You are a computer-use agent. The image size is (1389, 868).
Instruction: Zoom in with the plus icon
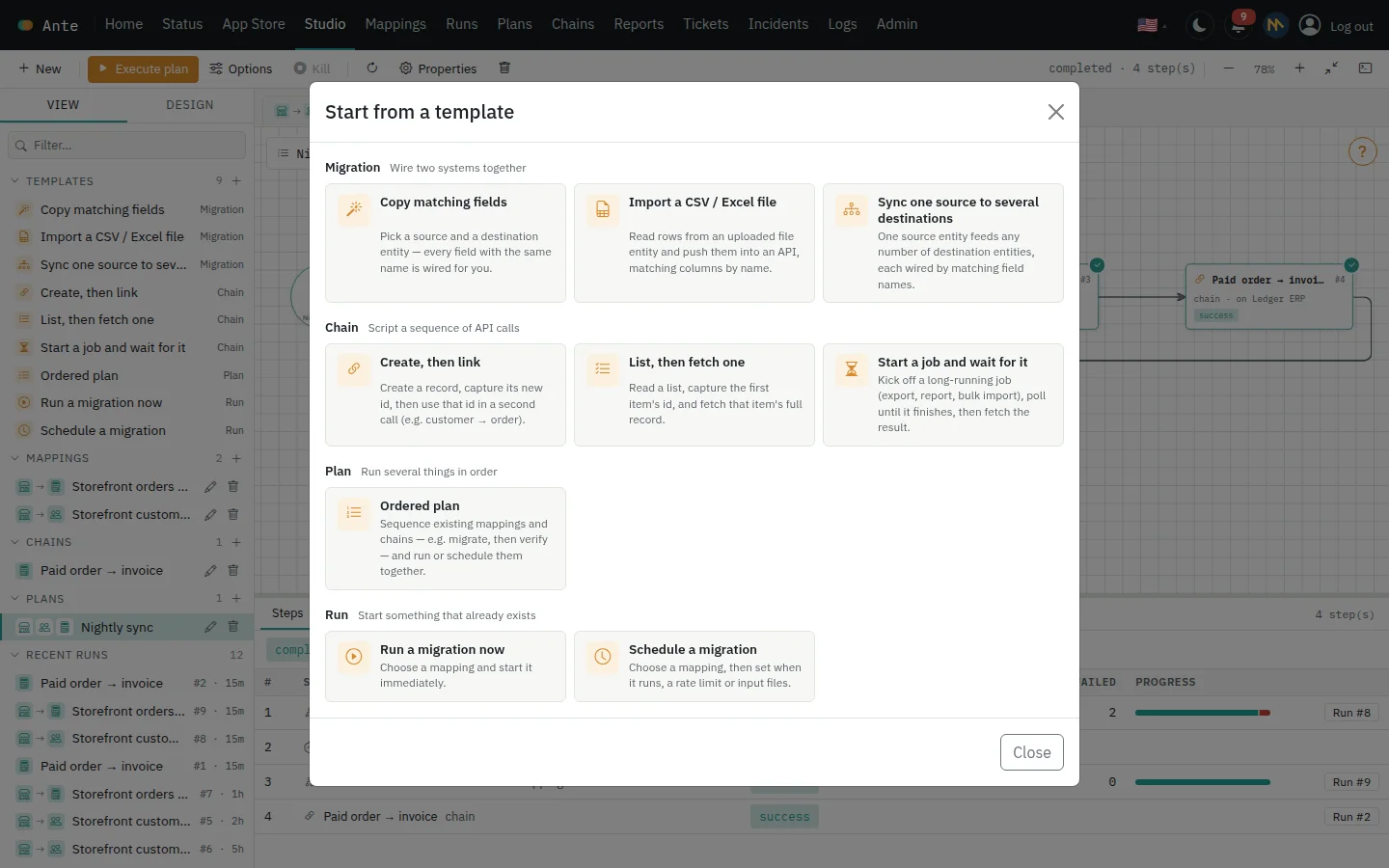pos(1299,68)
